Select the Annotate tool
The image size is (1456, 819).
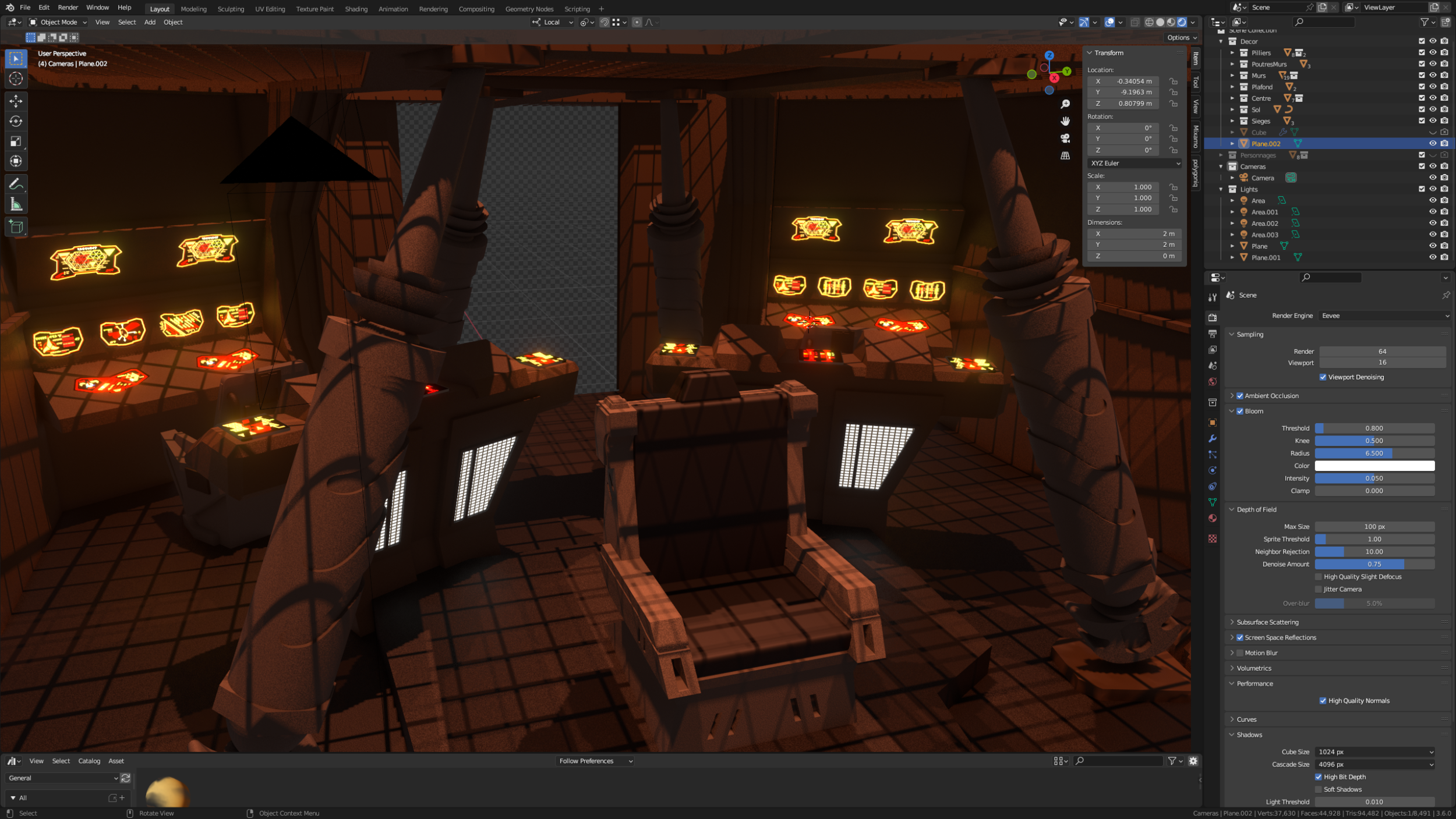pyautogui.click(x=16, y=185)
